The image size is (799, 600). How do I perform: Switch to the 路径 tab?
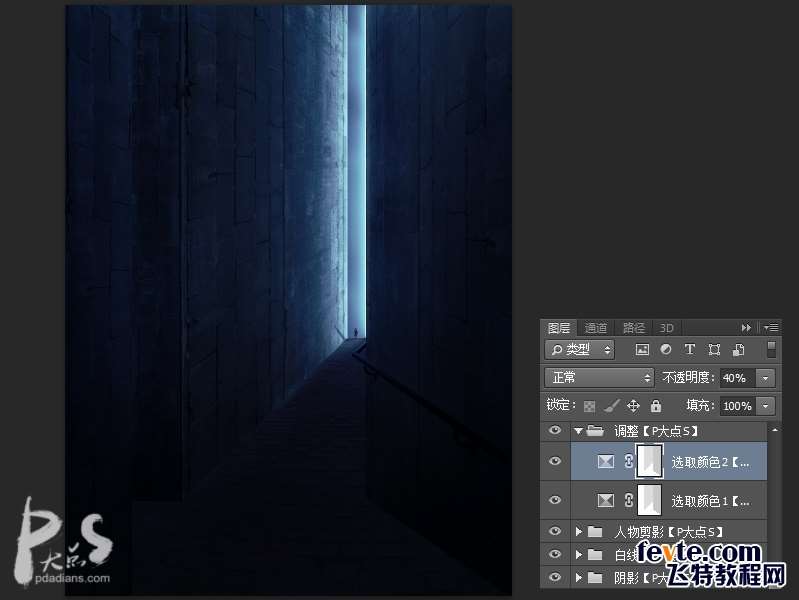[x=634, y=328]
